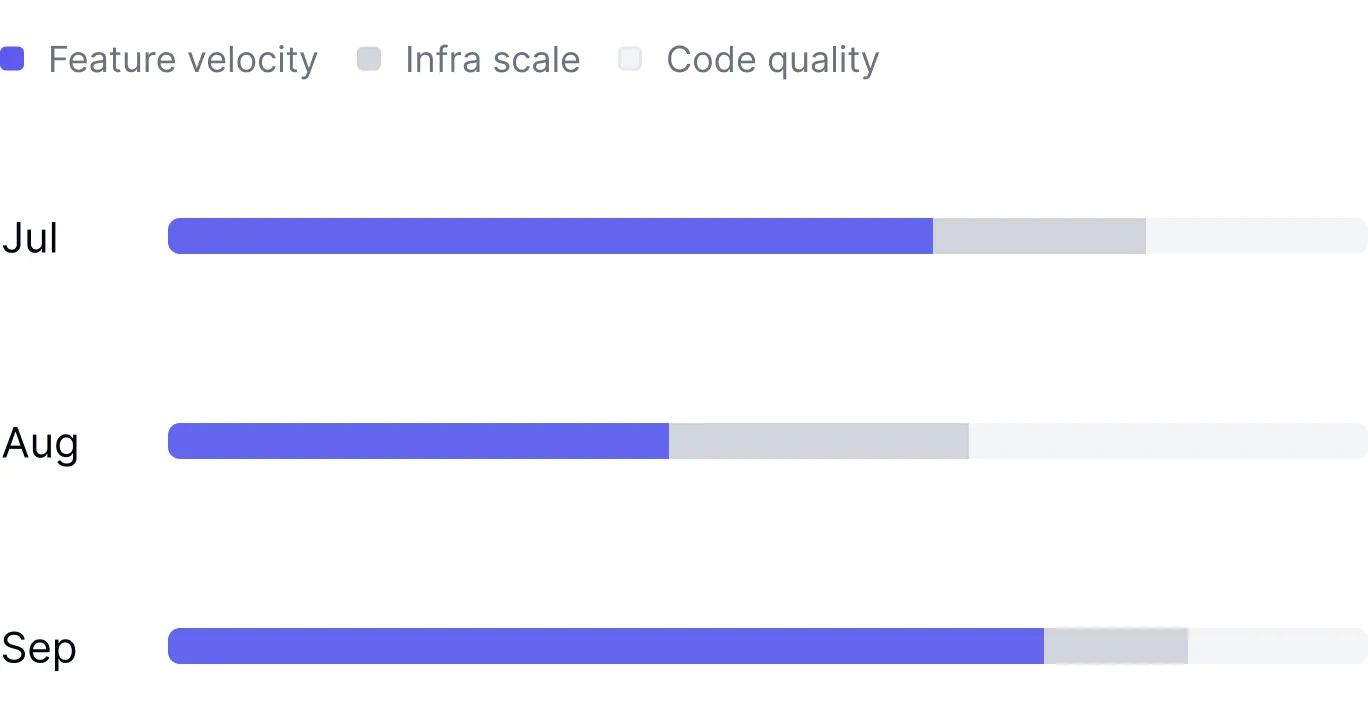Click the light Code quality legend swatch
Image resolution: width=1368 pixels, height=708 pixels.
(630, 59)
